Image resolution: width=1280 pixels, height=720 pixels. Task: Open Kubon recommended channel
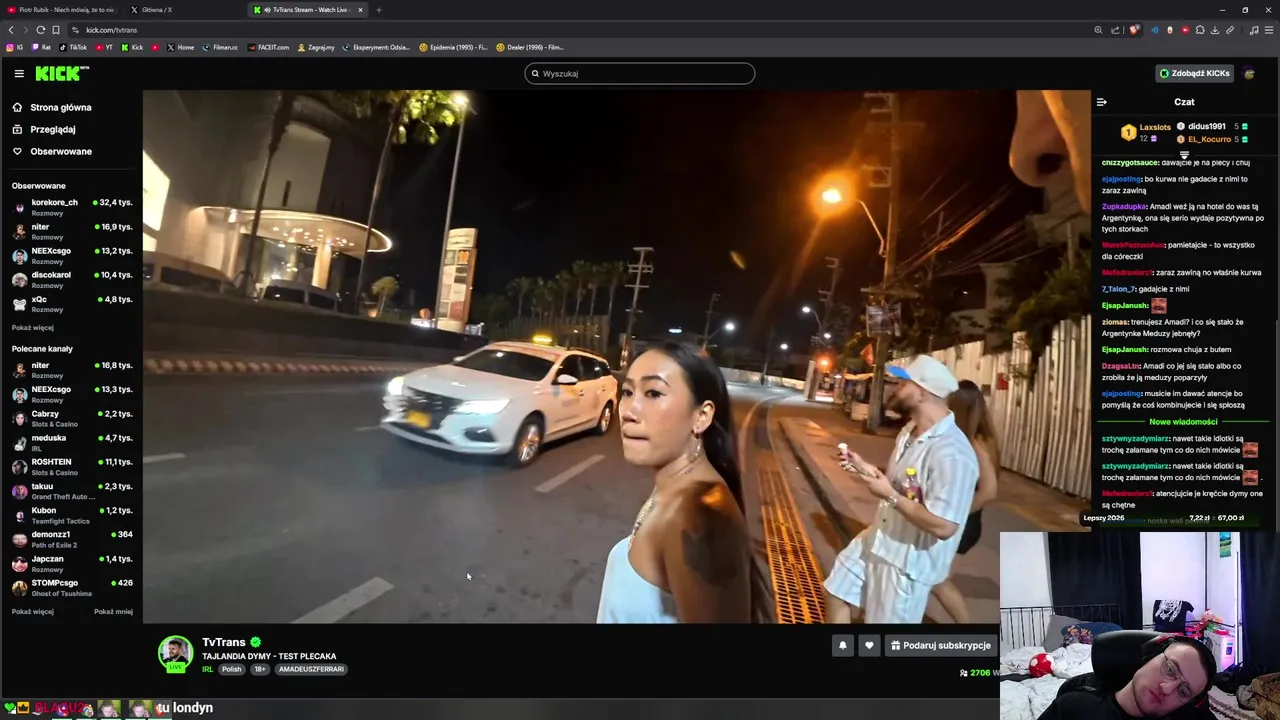72,515
